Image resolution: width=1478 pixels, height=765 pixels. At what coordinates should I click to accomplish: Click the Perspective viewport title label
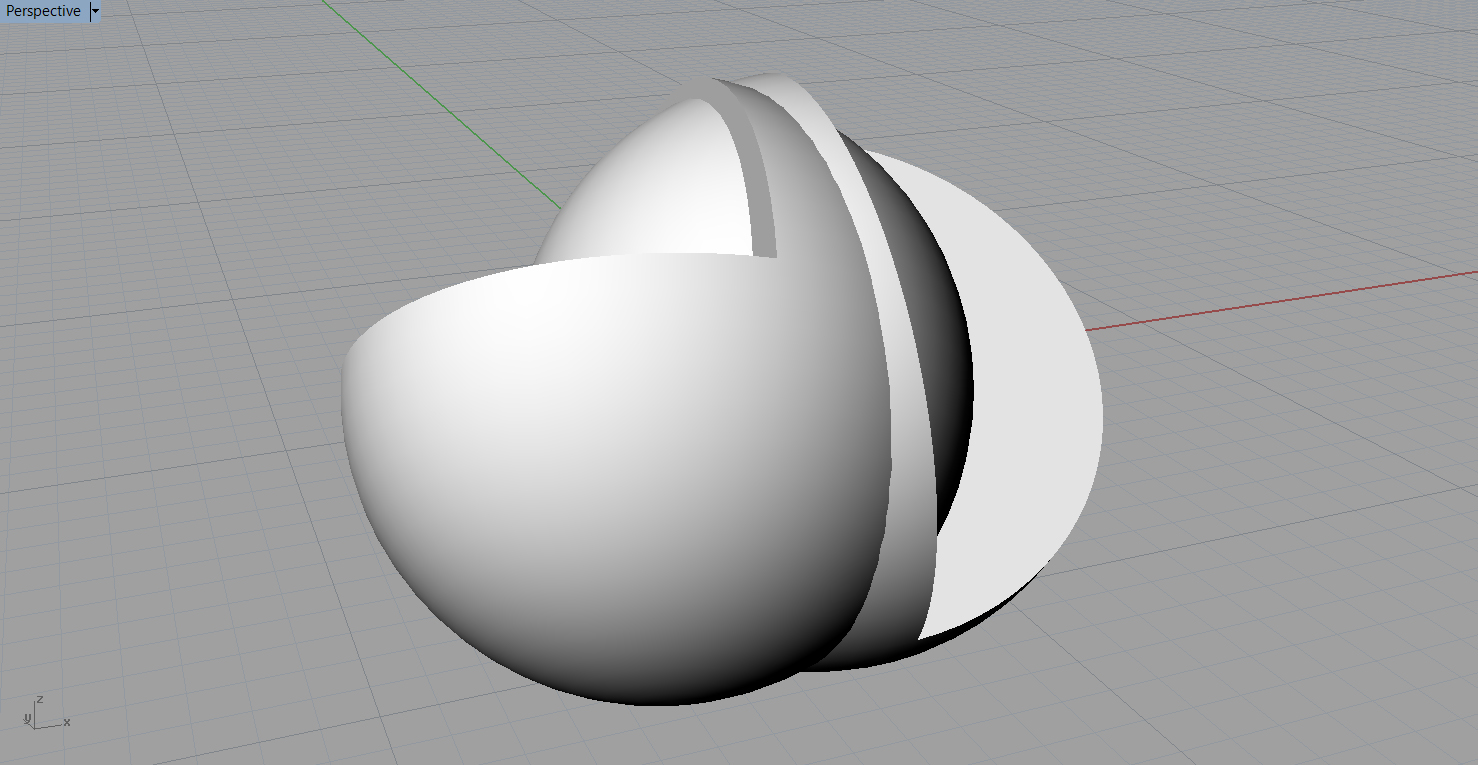pyautogui.click(x=44, y=11)
